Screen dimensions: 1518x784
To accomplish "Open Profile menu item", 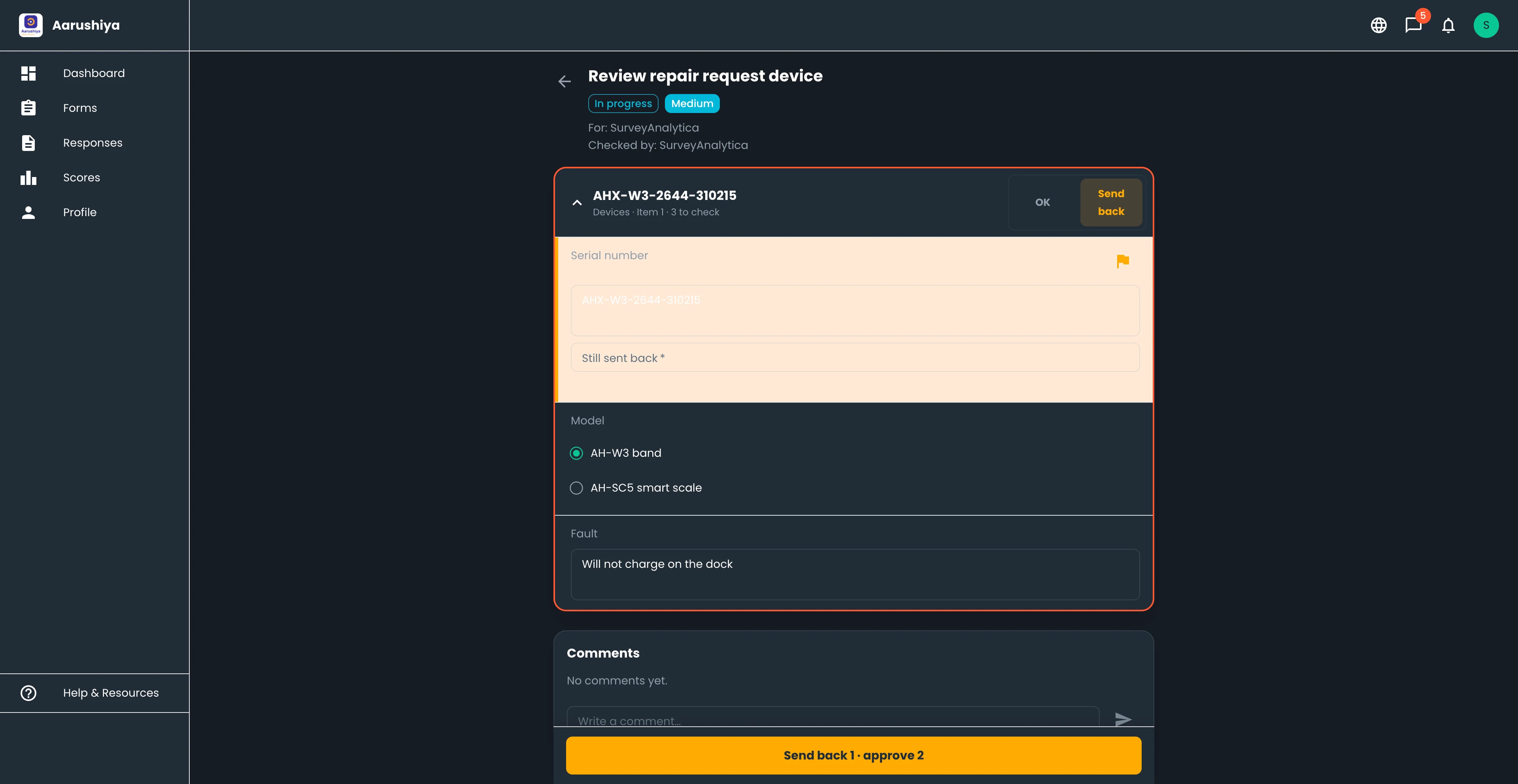I will tap(94, 212).
